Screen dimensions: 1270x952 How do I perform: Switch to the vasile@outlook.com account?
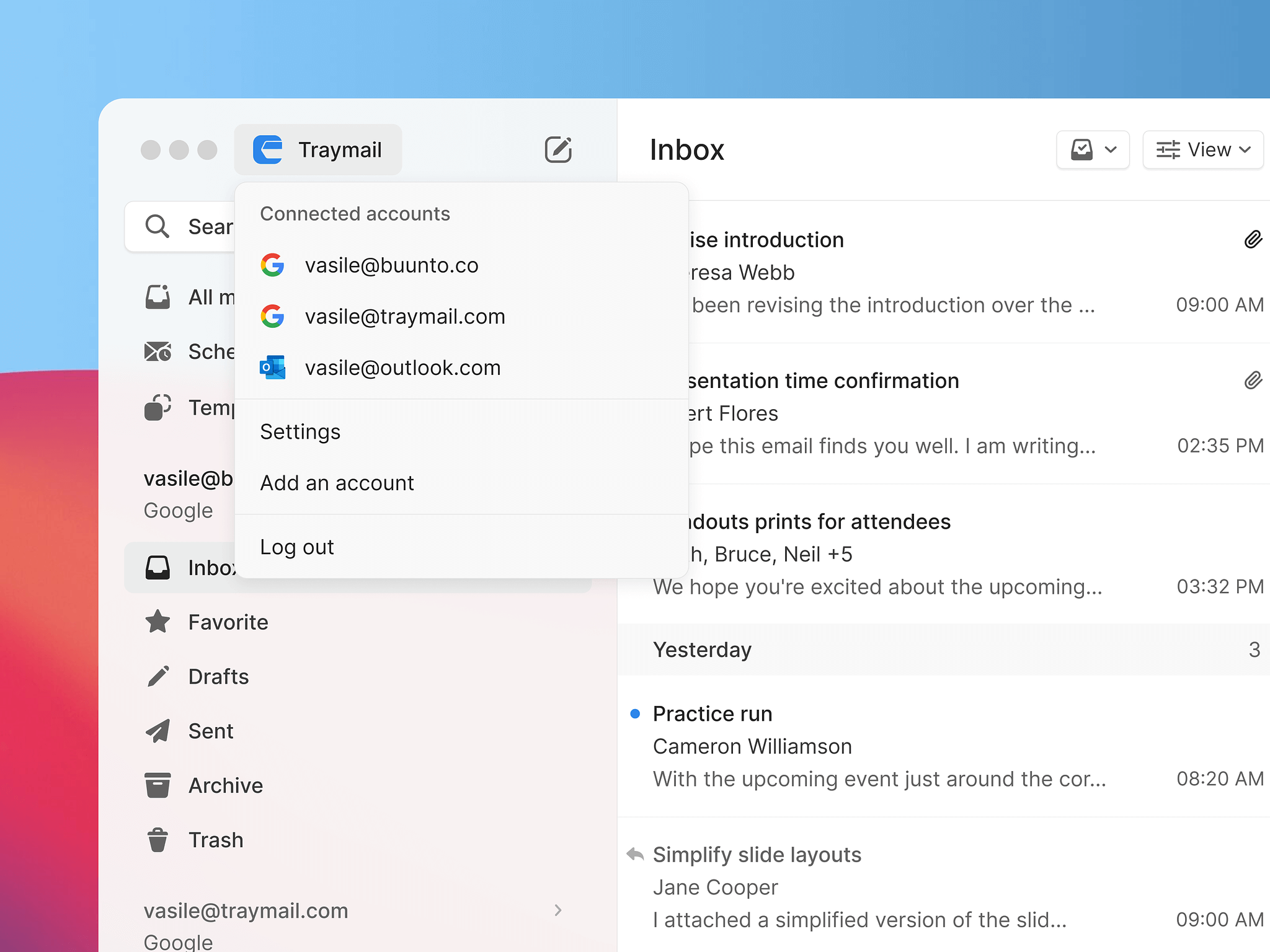[402, 368]
